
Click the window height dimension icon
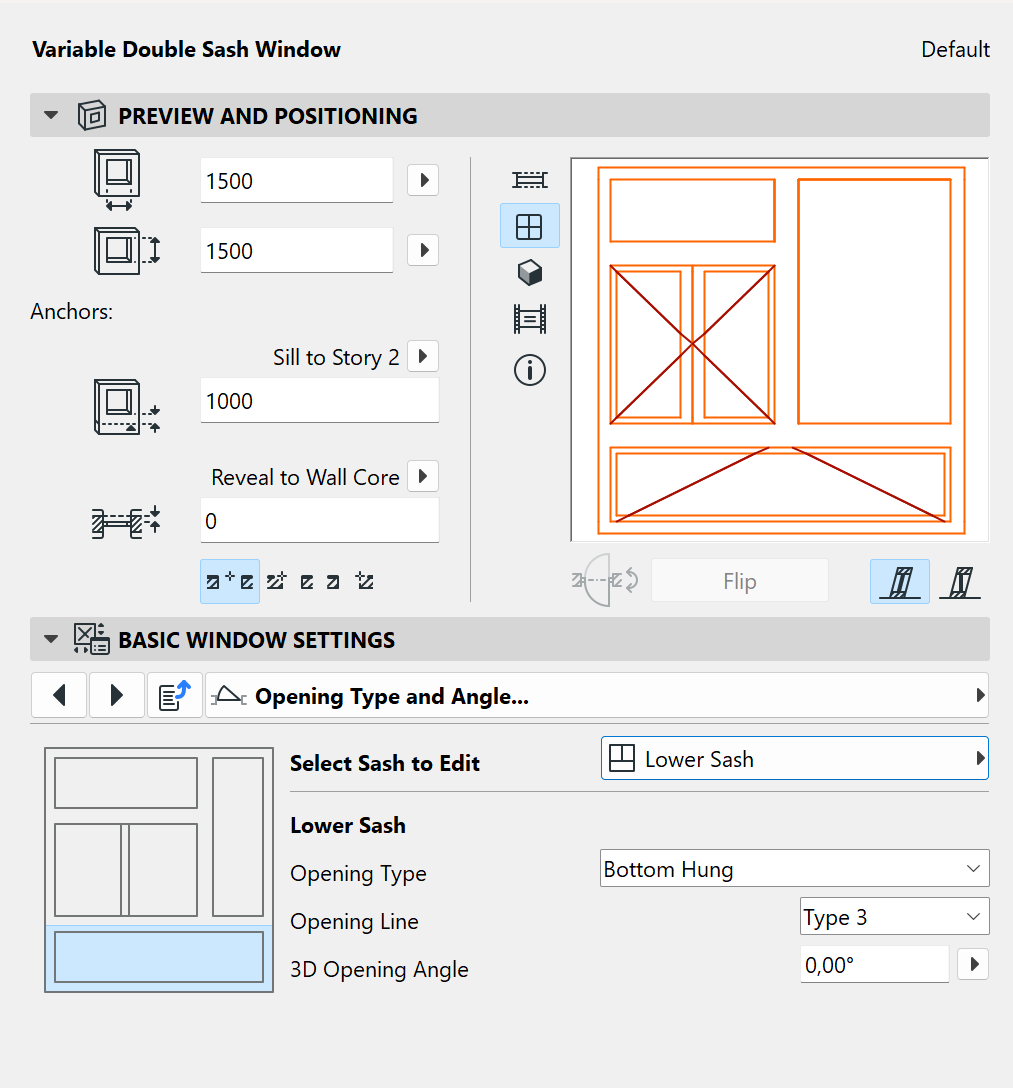click(x=127, y=250)
